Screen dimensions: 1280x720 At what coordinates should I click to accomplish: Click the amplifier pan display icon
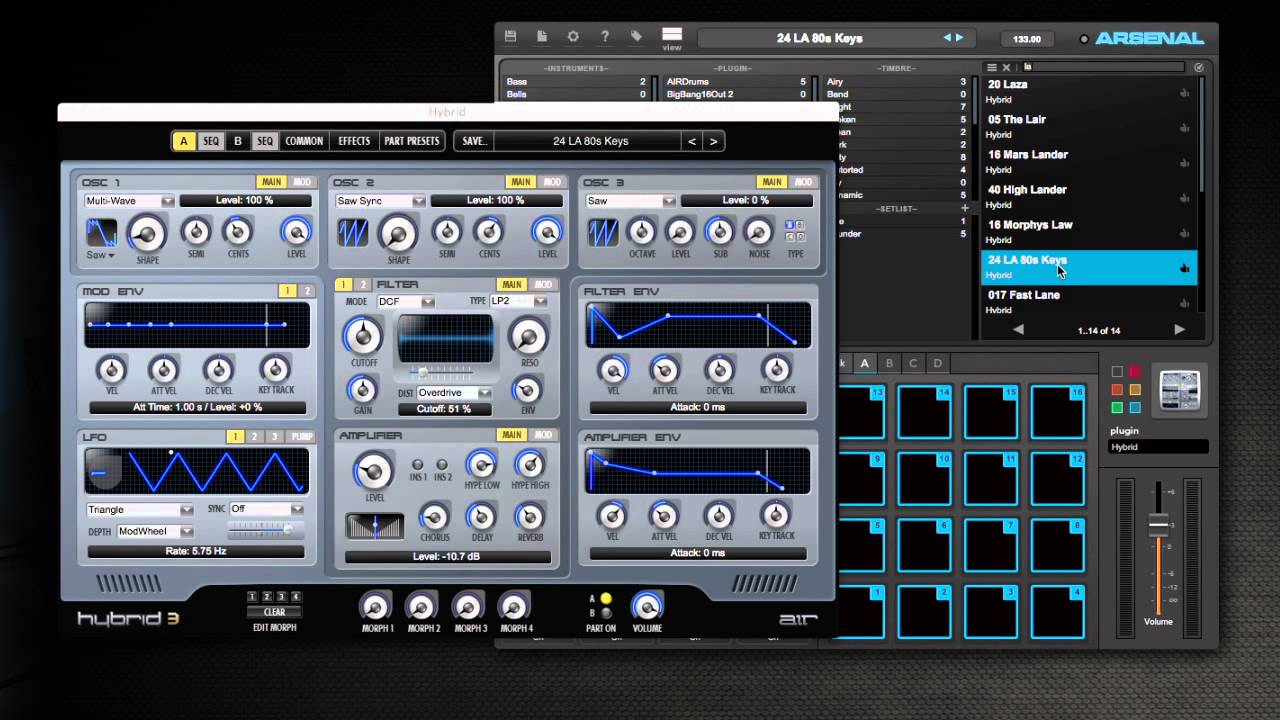click(x=375, y=526)
